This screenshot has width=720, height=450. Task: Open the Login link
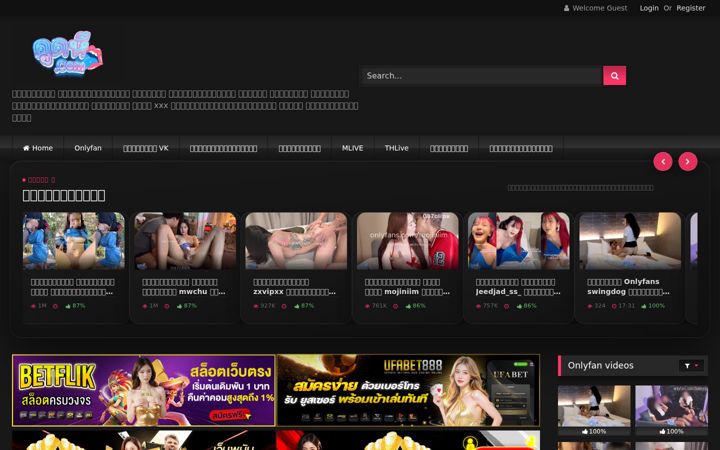[649, 8]
